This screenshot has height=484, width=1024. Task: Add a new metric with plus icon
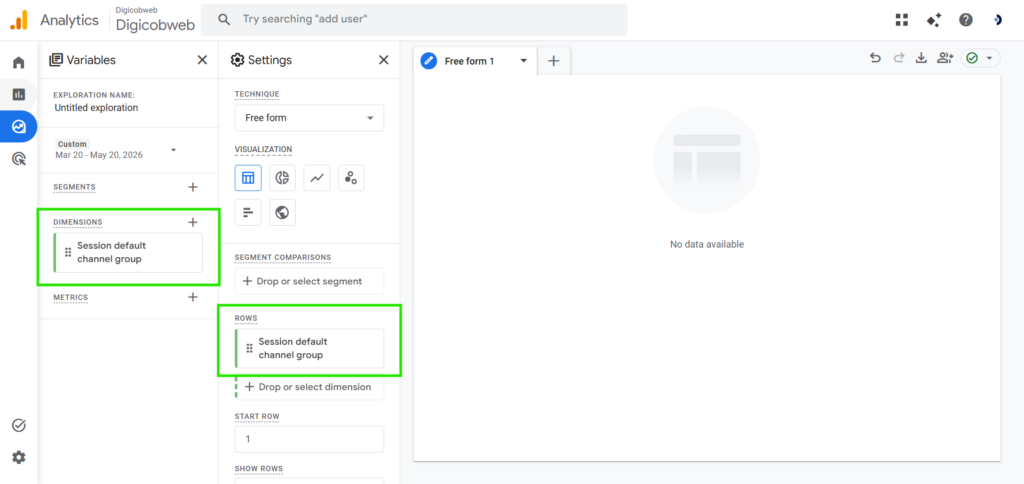click(x=193, y=297)
